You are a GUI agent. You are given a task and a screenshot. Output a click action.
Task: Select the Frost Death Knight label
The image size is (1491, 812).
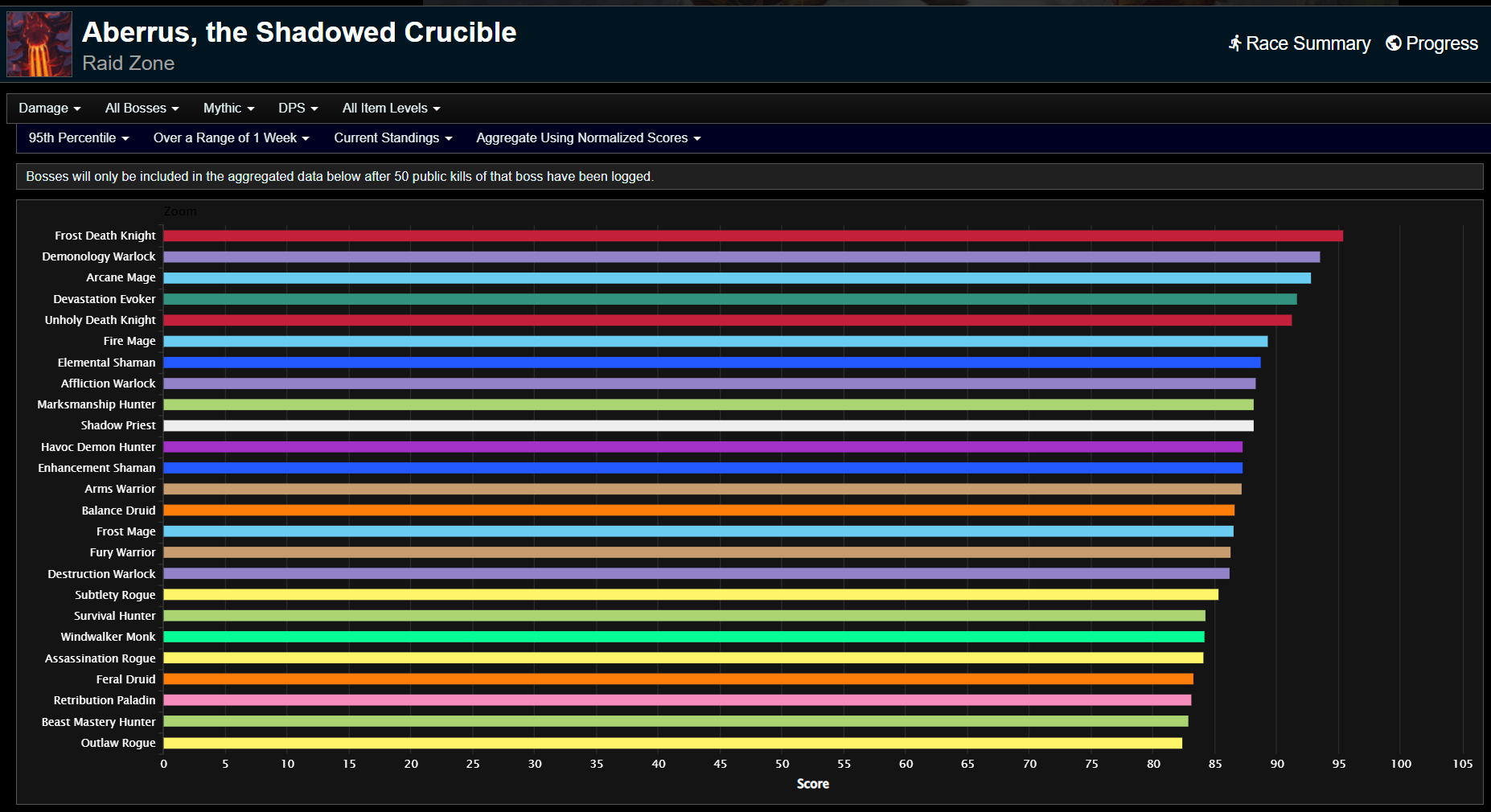click(105, 236)
